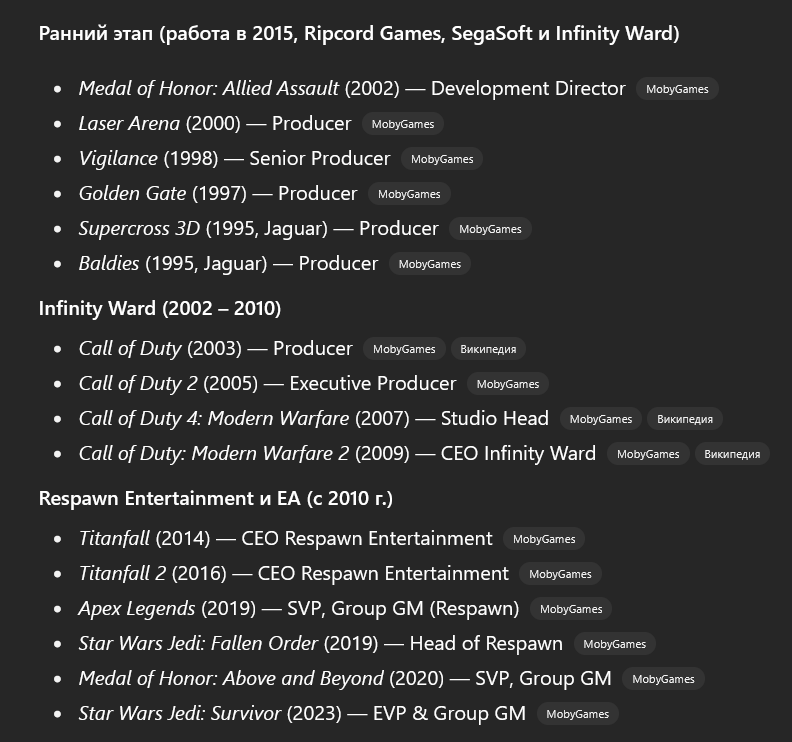
Task: Open Википедия source for Modern Warfare 2
Action: coord(732,454)
